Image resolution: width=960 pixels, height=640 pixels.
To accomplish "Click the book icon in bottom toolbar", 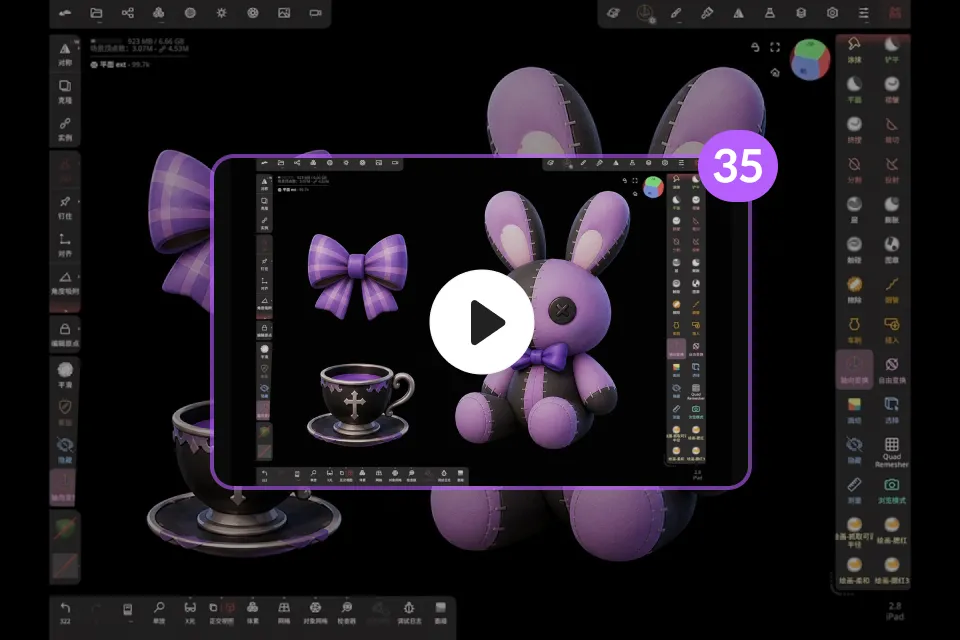I will (x=127, y=611).
